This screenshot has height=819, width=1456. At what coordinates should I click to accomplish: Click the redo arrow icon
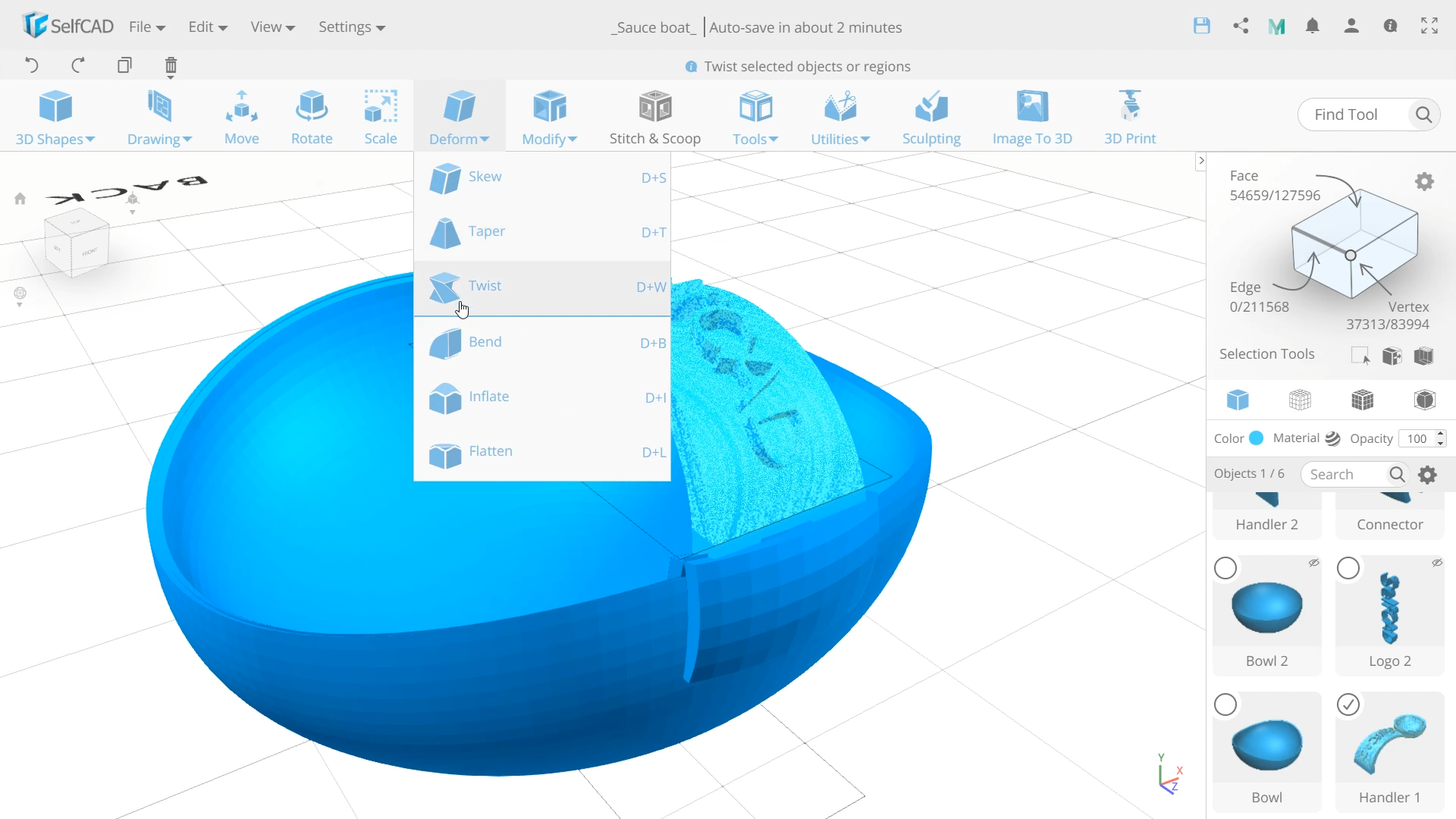tap(77, 65)
